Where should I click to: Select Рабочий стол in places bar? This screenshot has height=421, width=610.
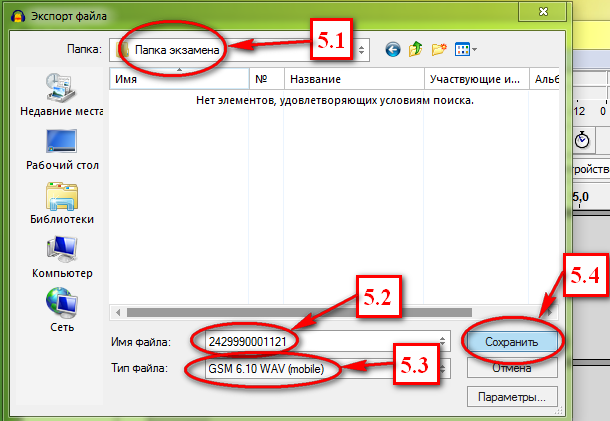[61, 148]
